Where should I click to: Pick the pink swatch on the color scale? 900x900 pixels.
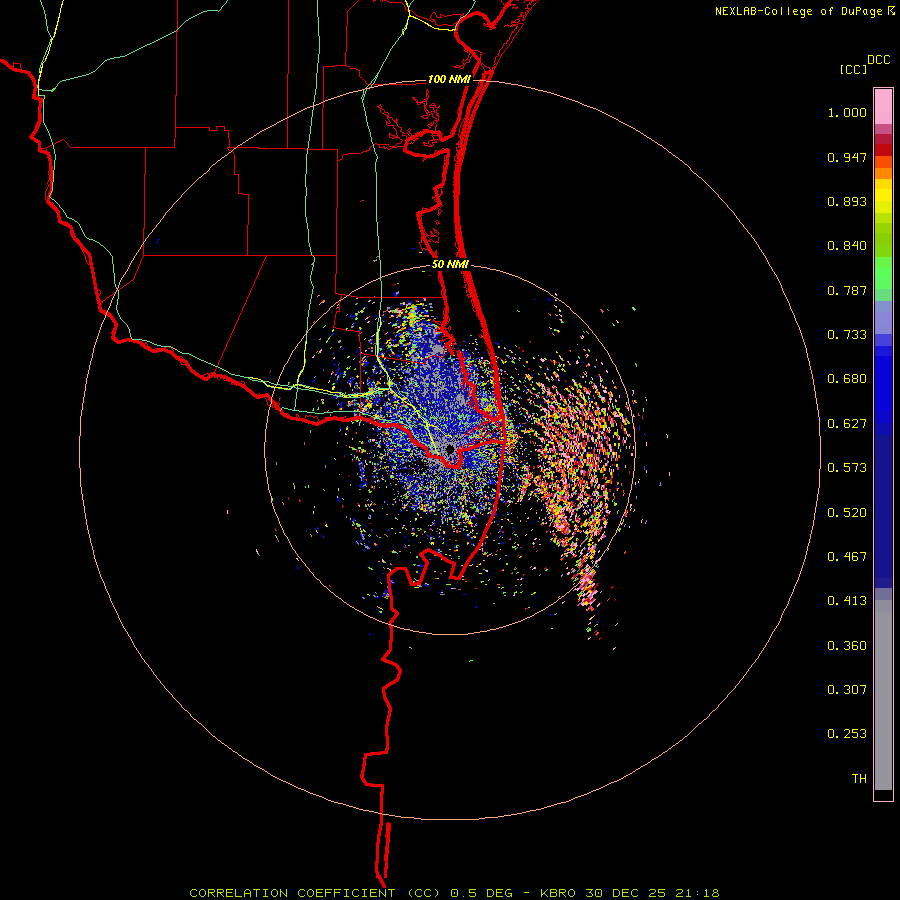coord(883,107)
